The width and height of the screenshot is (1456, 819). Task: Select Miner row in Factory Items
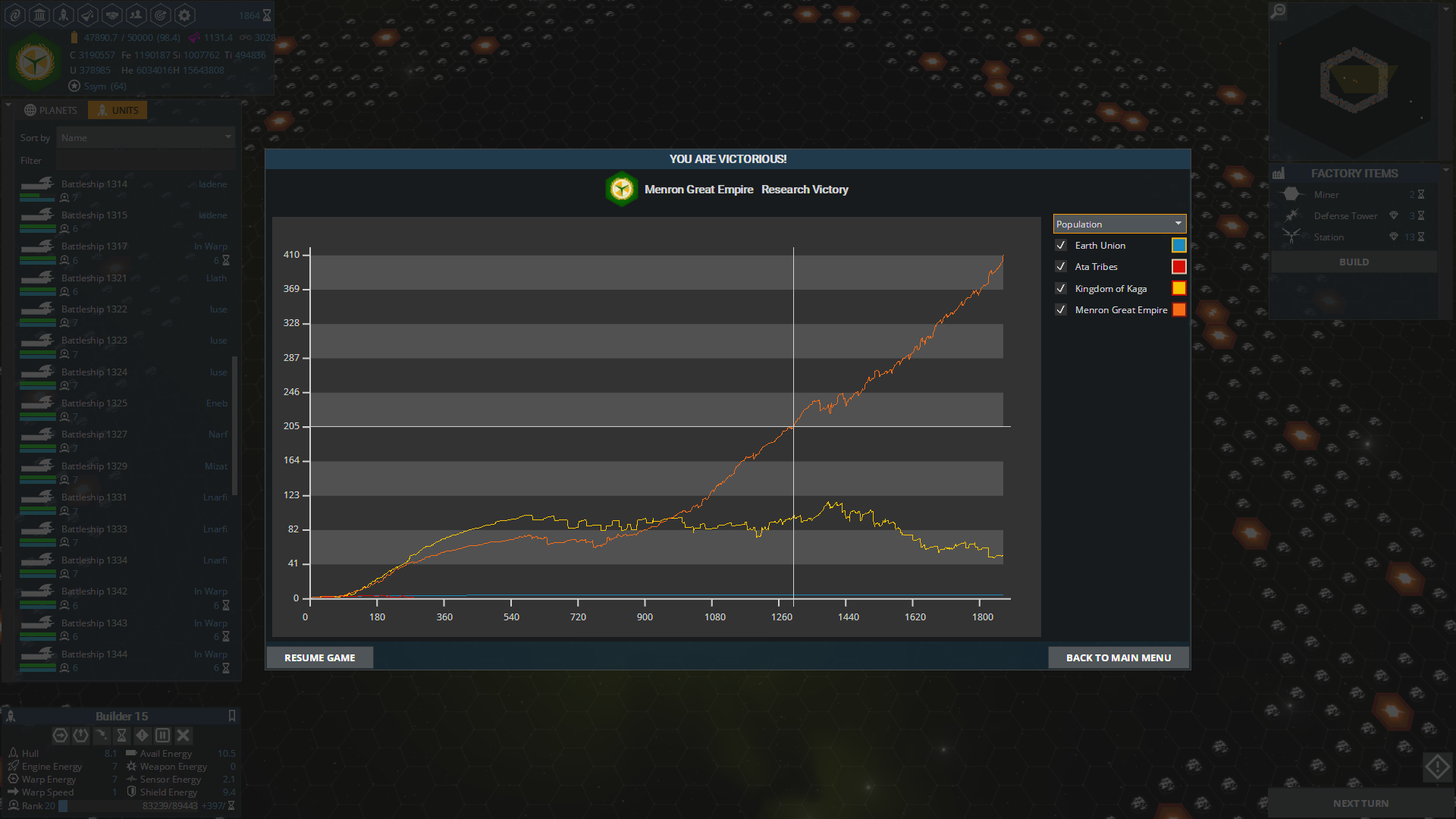click(1354, 195)
